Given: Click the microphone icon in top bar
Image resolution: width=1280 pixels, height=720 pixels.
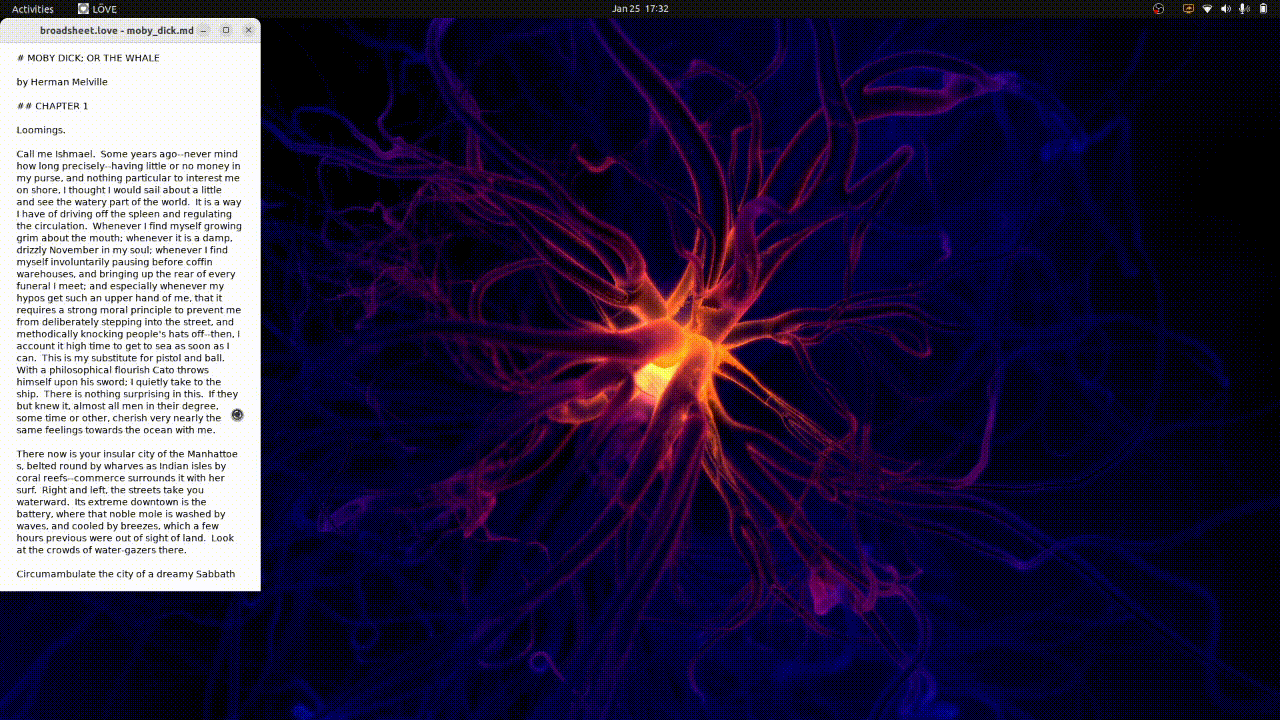Looking at the screenshot, I should coord(1244,9).
